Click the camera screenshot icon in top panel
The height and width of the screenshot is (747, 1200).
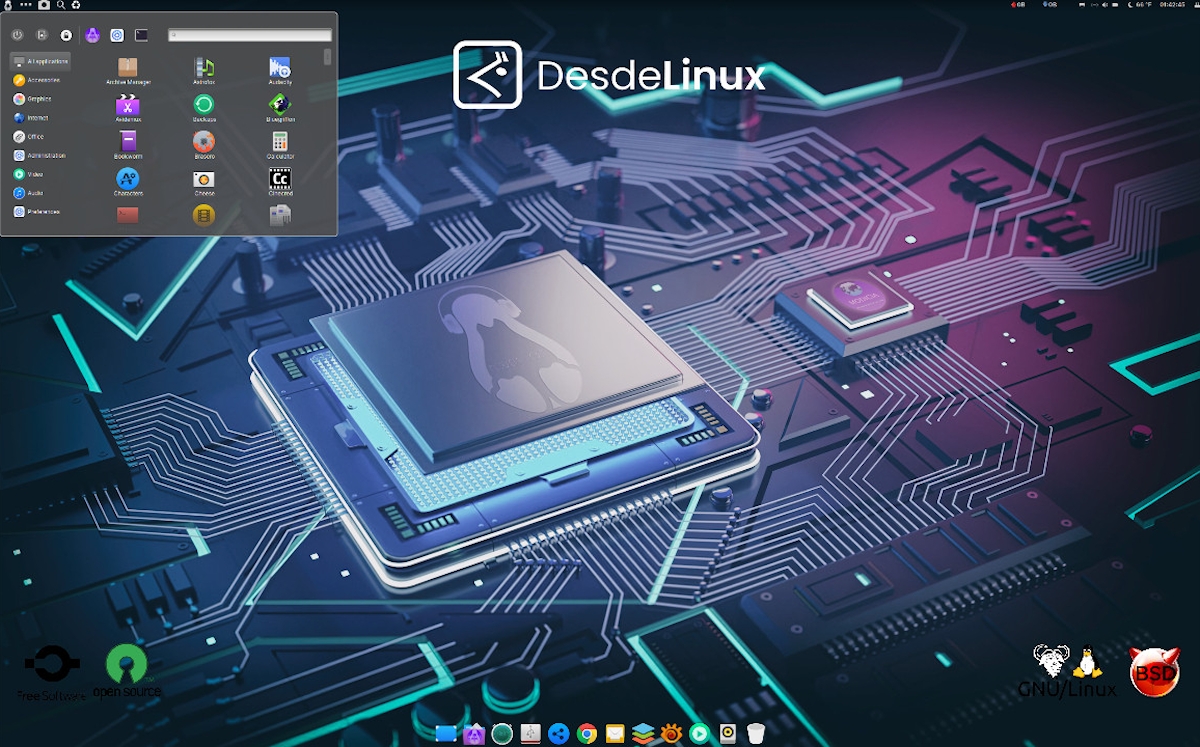click(43, 5)
